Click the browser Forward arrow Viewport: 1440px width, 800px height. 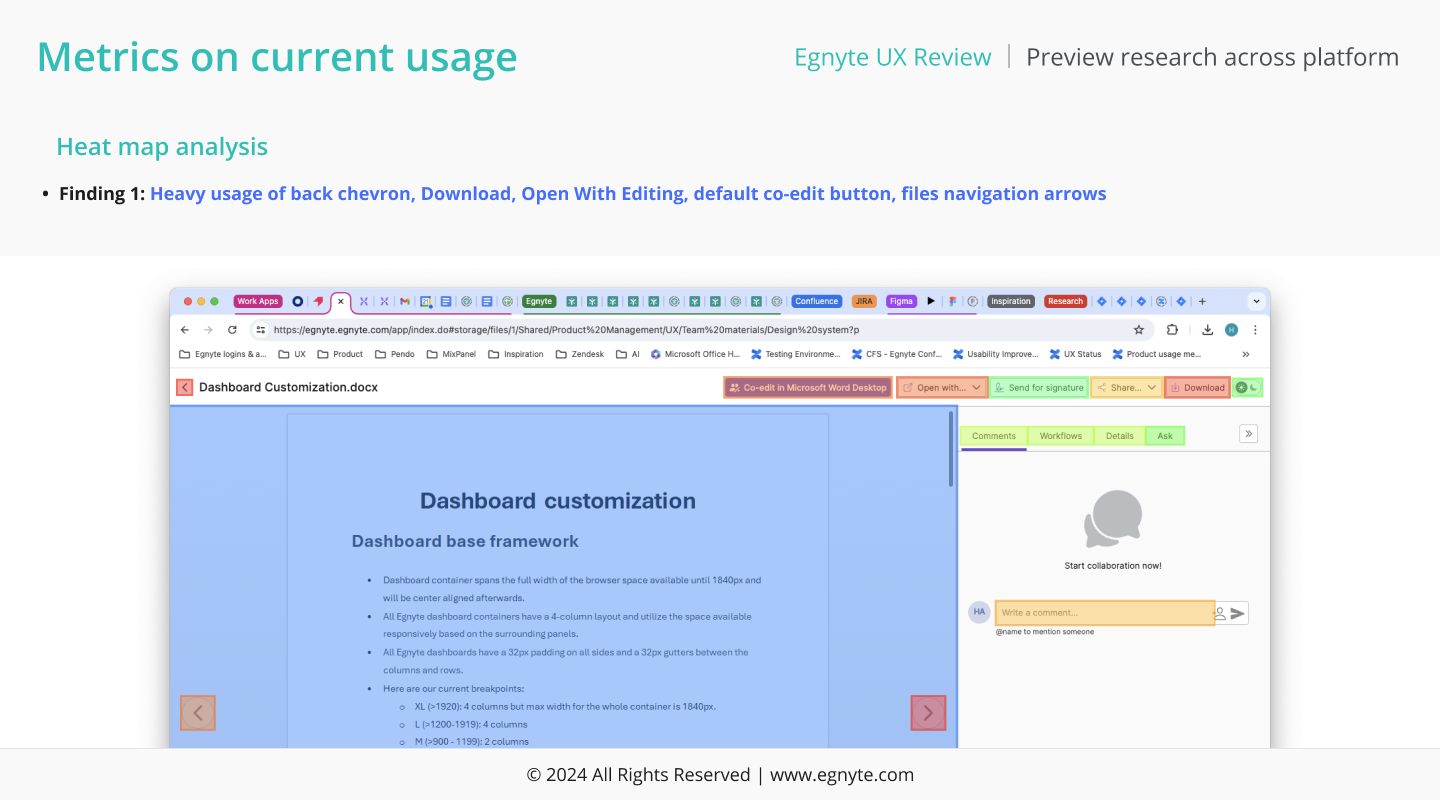pos(208,329)
